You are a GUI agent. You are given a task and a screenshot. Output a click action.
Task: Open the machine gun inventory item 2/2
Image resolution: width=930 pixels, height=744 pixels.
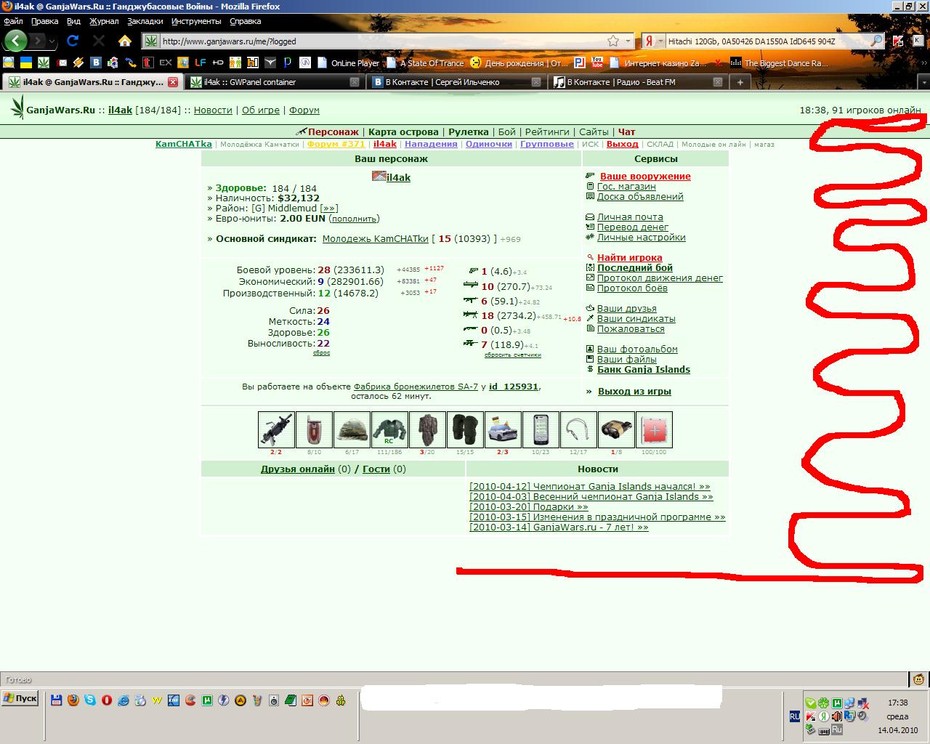pos(276,429)
